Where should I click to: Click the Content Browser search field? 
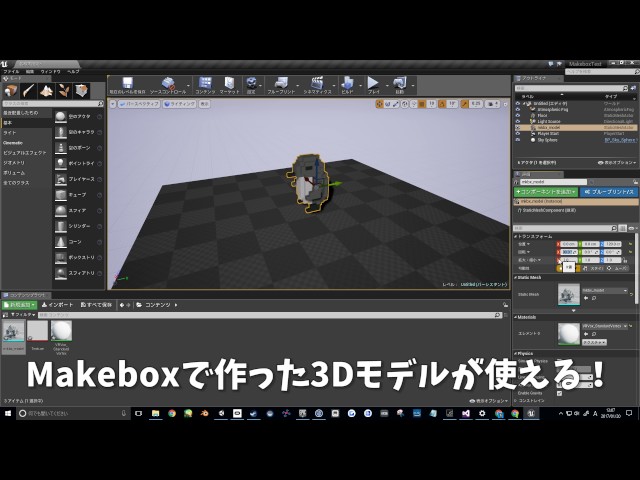[x=270, y=315]
